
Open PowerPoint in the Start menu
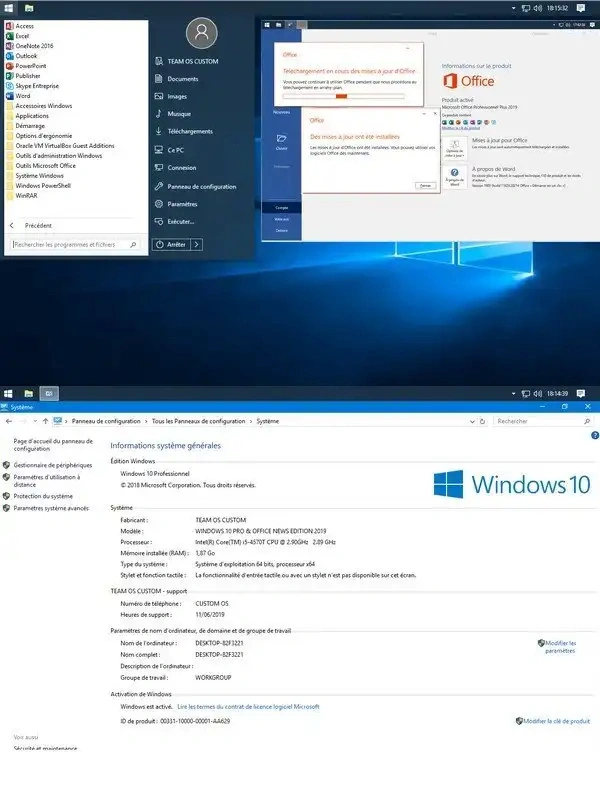coord(31,65)
